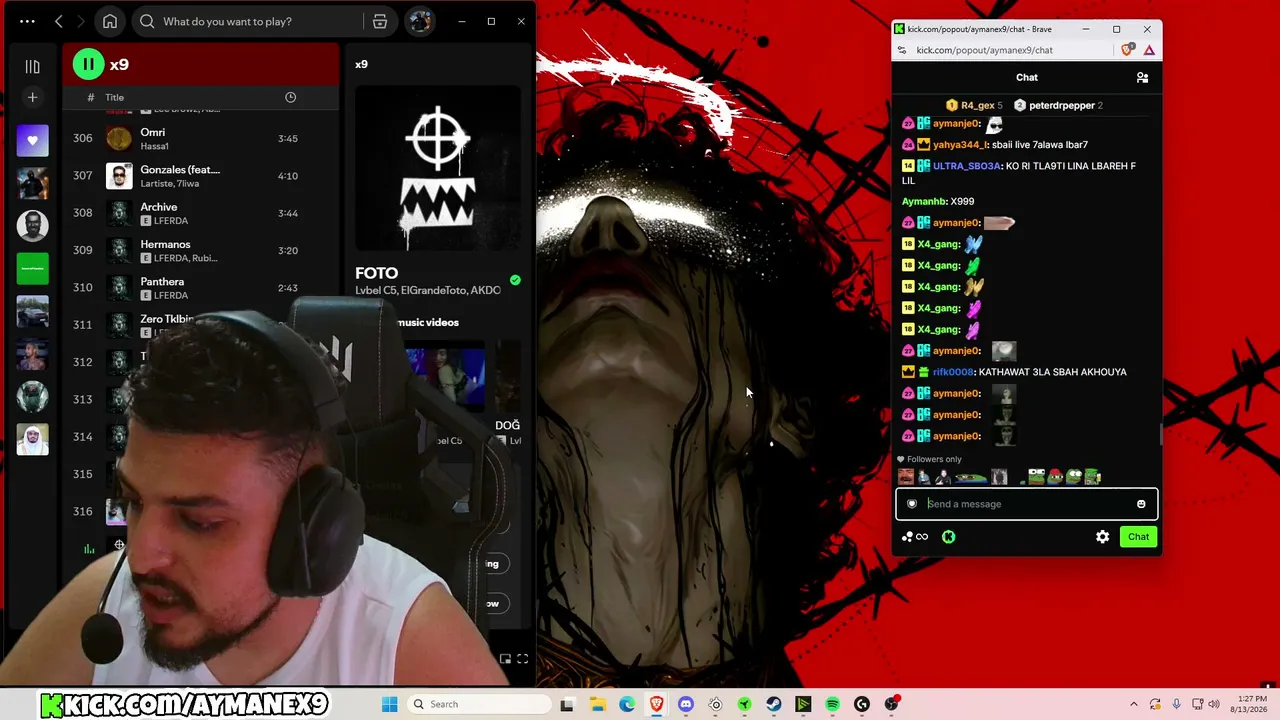Viewport: 1280px width, 720px height.
Task: Show hidden system tray icons
Action: 1133,704
